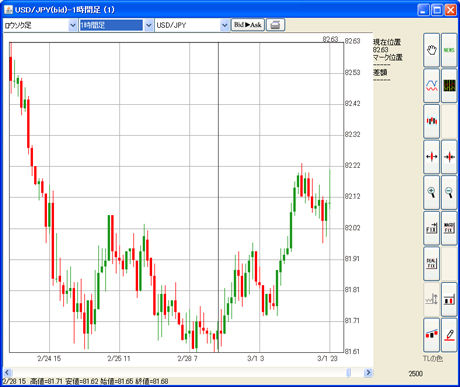Click the zoom out magnifier
Image resolution: width=460 pixels, height=387 pixels.
449,192
